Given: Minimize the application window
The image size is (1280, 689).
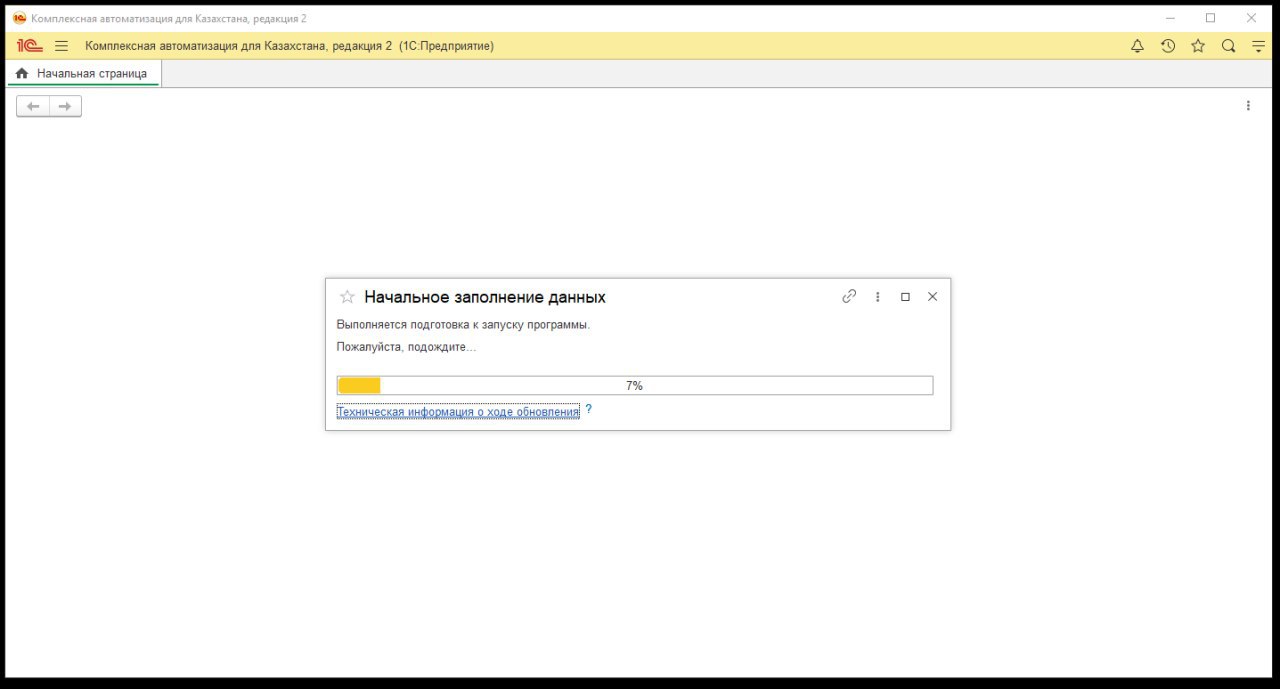Looking at the screenshot, I should tap(1170, 18).
